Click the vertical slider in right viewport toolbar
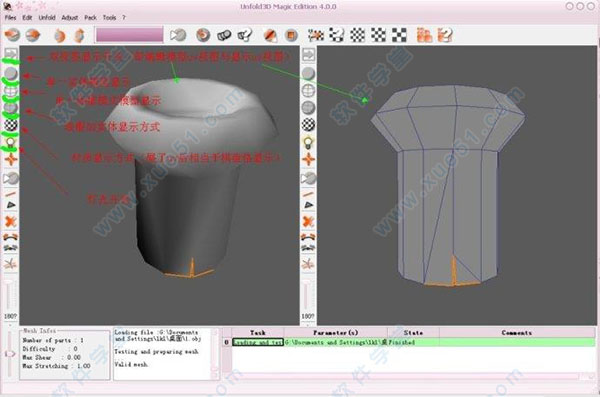This screenshot has width=600, height=397. [307, 296]
